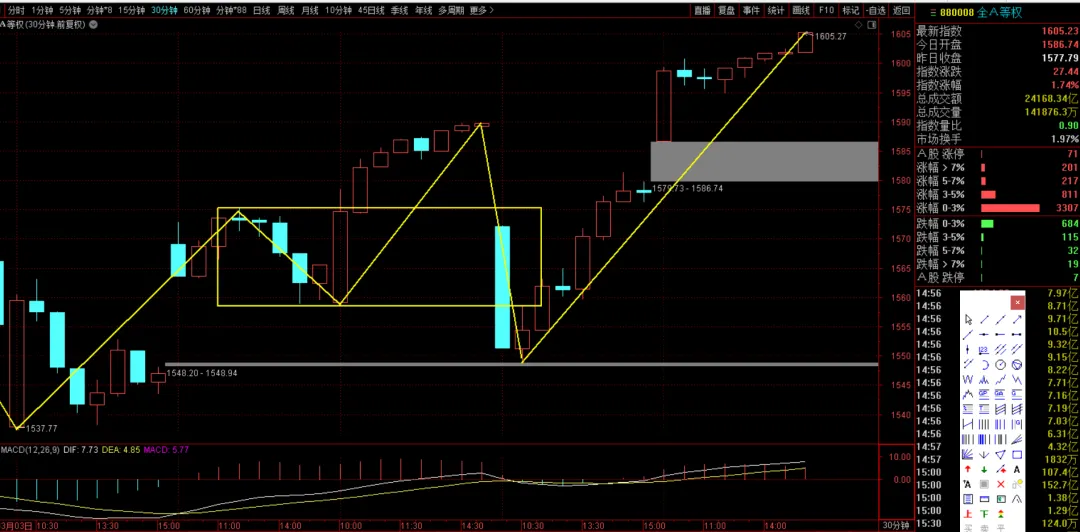Screen dimensions: 1080x532
Task: Open the 事件 events button
Action: pyautogui.click(x=751, y=10)
